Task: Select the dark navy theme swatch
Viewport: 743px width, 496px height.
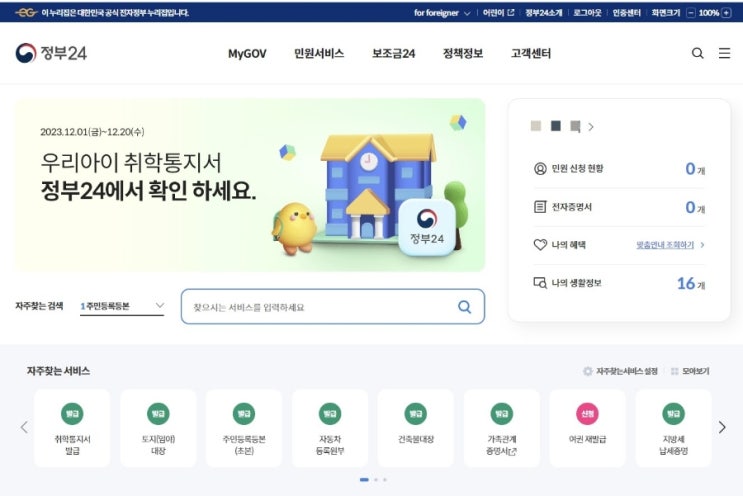Action: [x=556, y=126]
